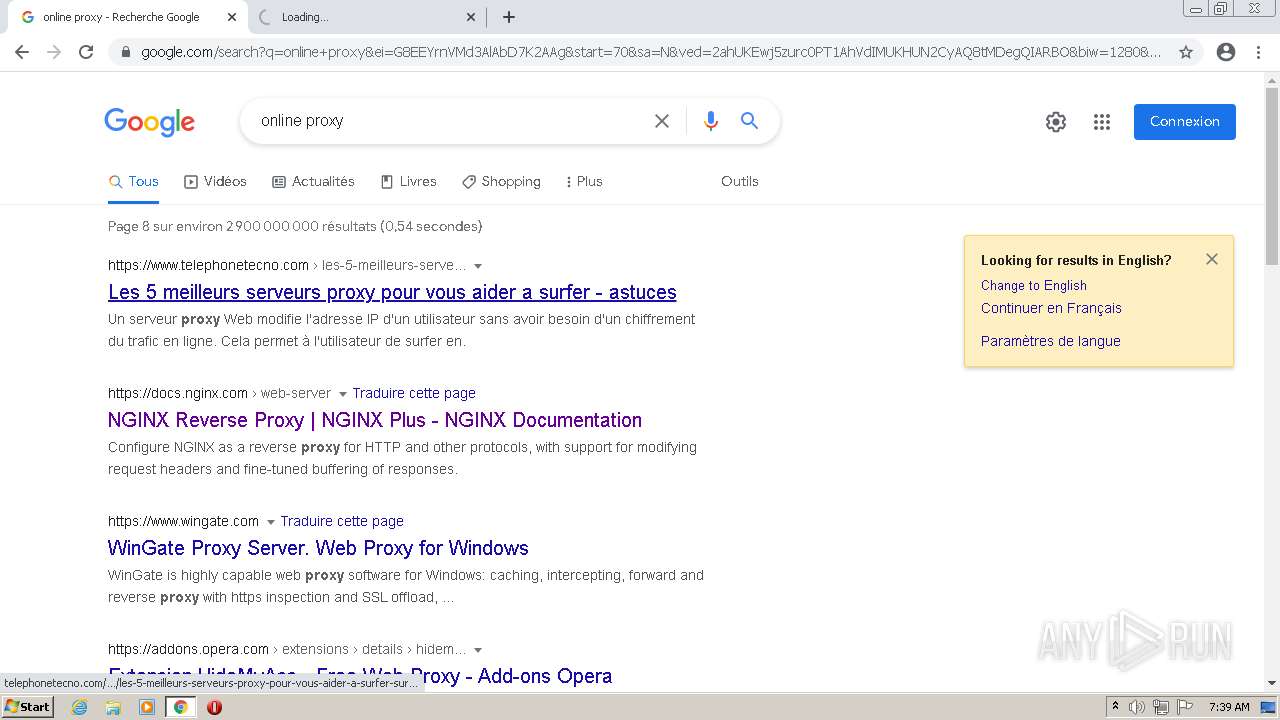1280x720 pixels.
Task: Click the scrollbar up arrow
Action: point(1272,80)
